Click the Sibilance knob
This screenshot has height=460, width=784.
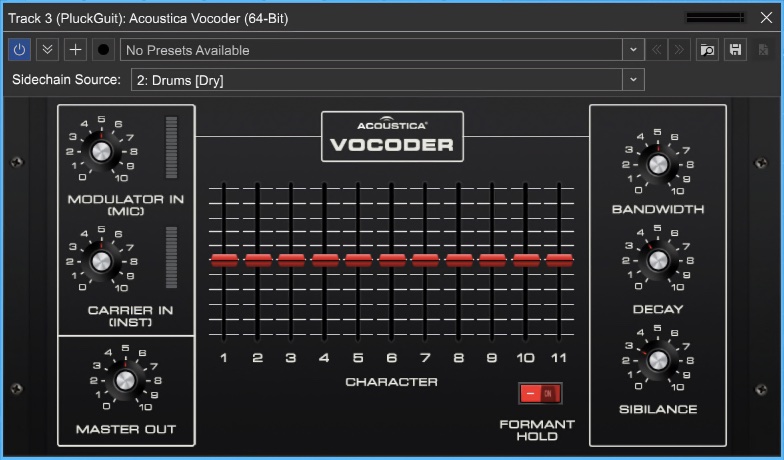[x=658, y=360]
